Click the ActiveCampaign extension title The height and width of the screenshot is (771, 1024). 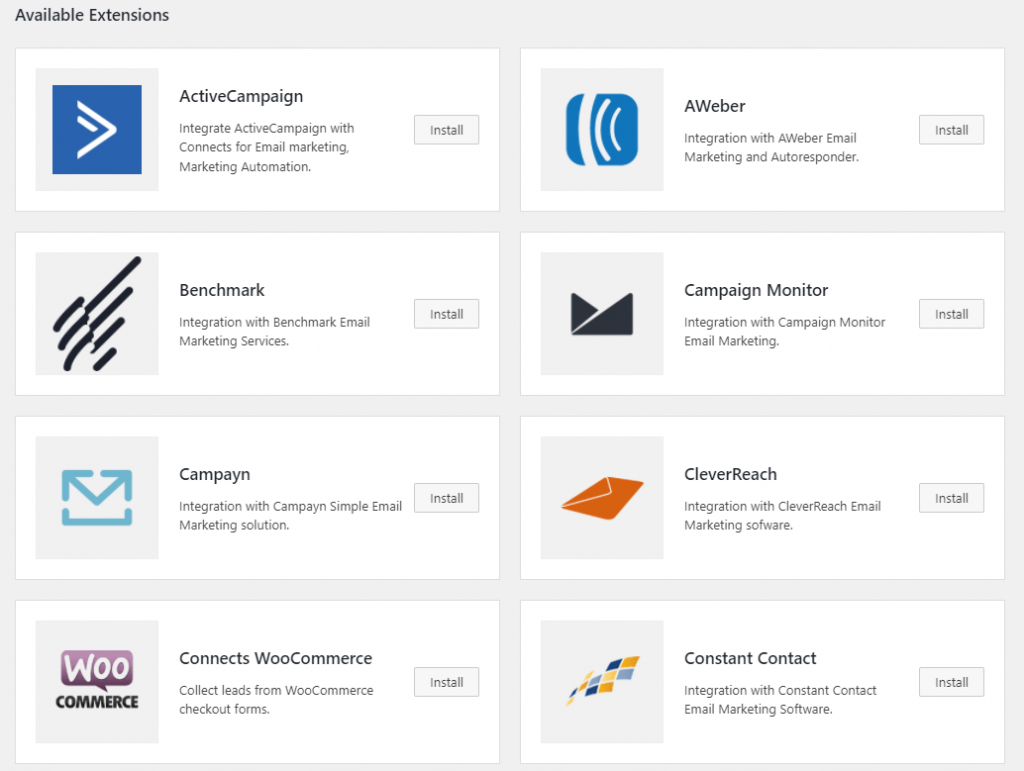pyautogui.click(x=241, y=96)
